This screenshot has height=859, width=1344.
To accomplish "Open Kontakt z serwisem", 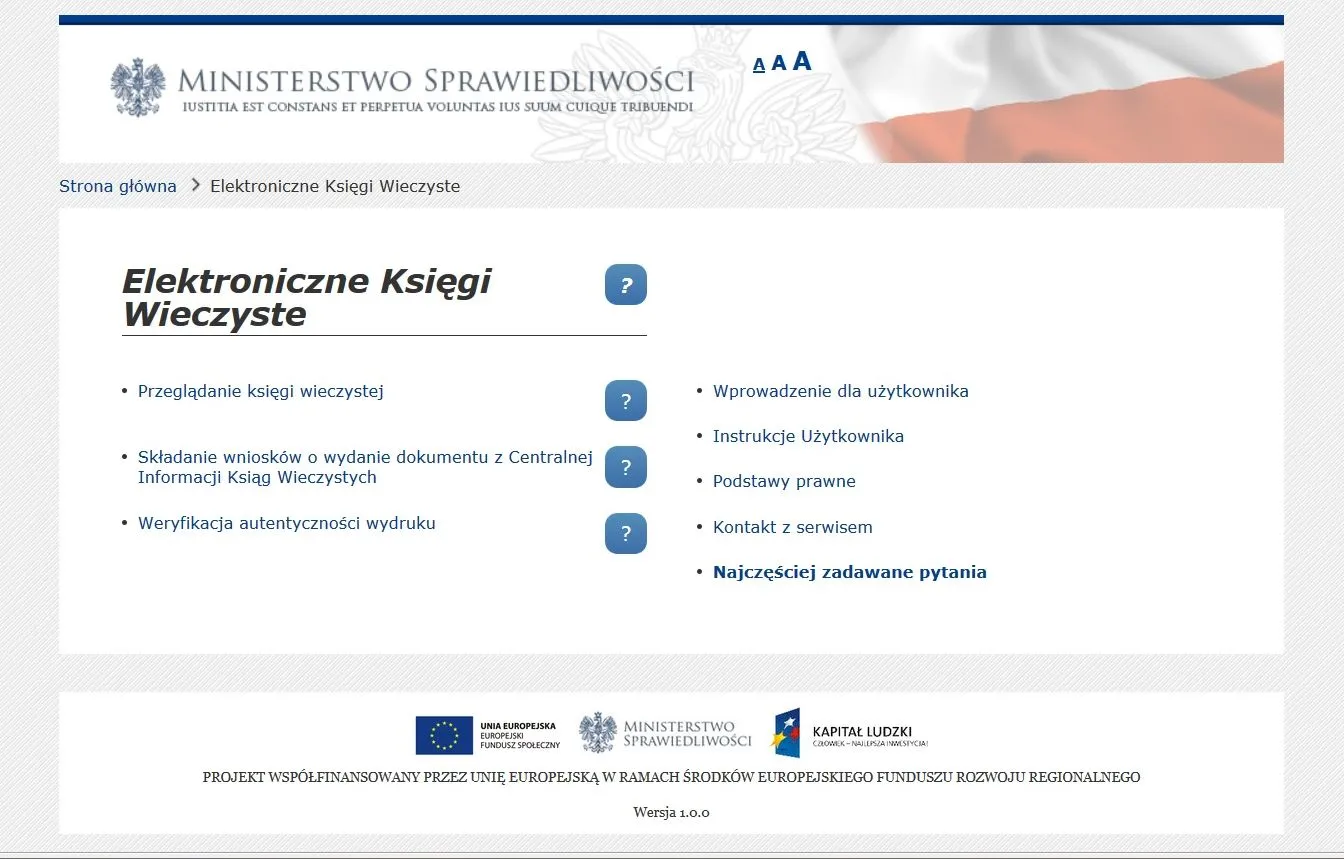I will click(792, 527).
